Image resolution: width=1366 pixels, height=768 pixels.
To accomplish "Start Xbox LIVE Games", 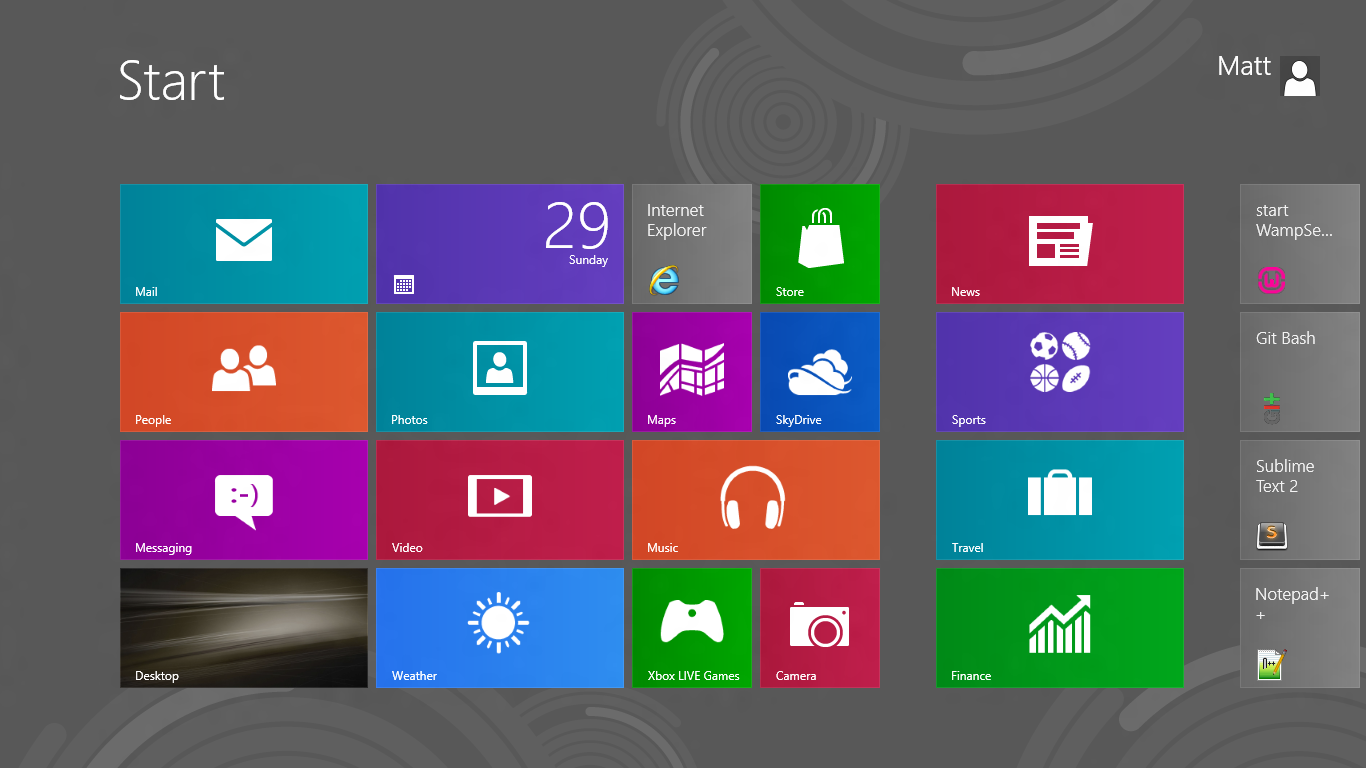I will click(x=691, y=627).
